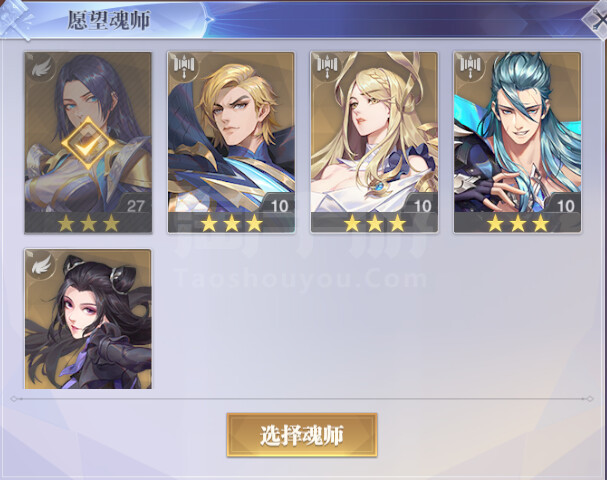Click the crossbow class icon on blonde man card
The height and width of the screenshot is (480, 607).
click(185, 67)
